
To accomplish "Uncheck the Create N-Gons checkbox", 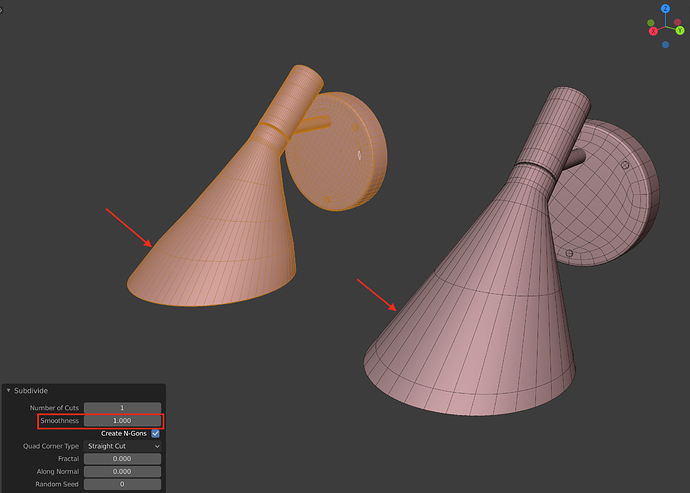I will point(155,433).
